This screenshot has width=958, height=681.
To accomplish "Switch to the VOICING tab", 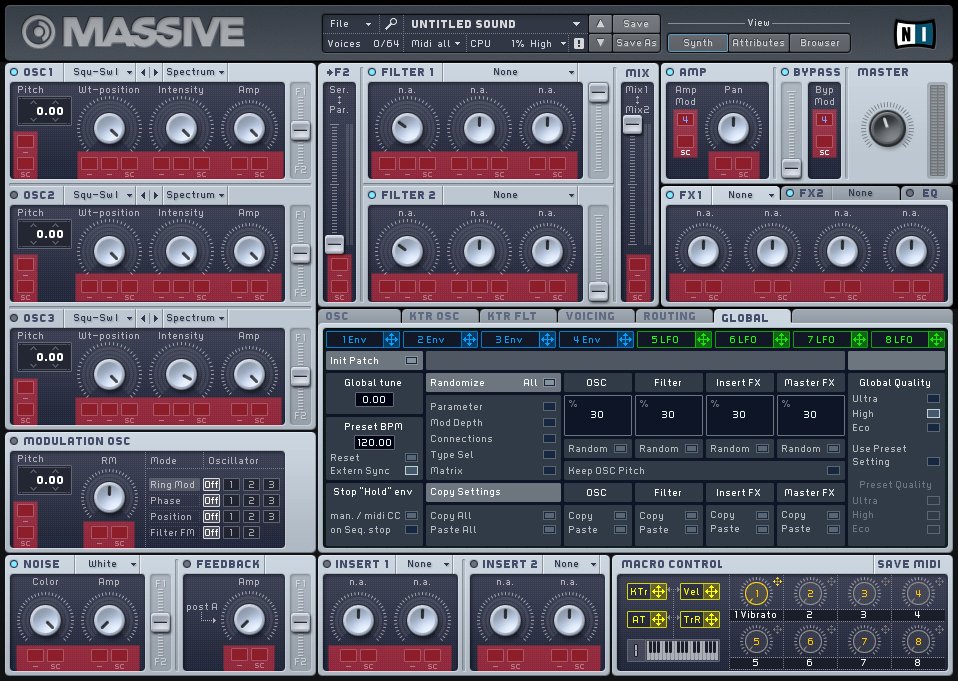I will point(596,316).
